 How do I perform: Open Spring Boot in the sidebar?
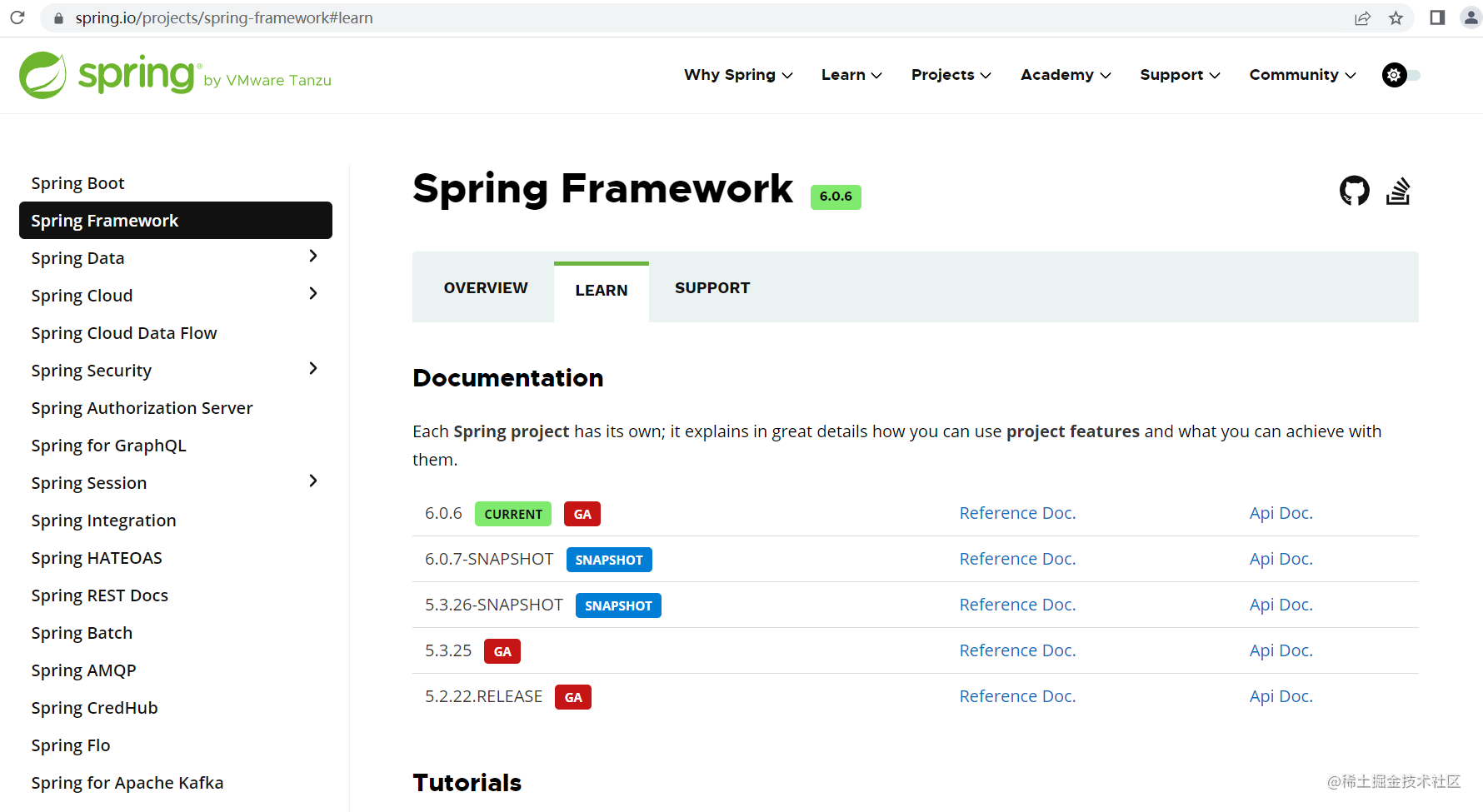[x=77, y=183]
